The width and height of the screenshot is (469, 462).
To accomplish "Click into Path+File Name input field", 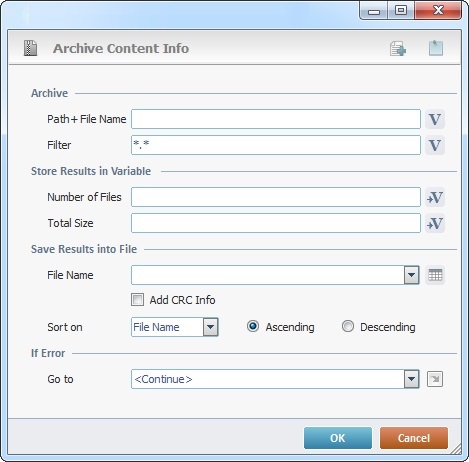I will pos(276,119).
